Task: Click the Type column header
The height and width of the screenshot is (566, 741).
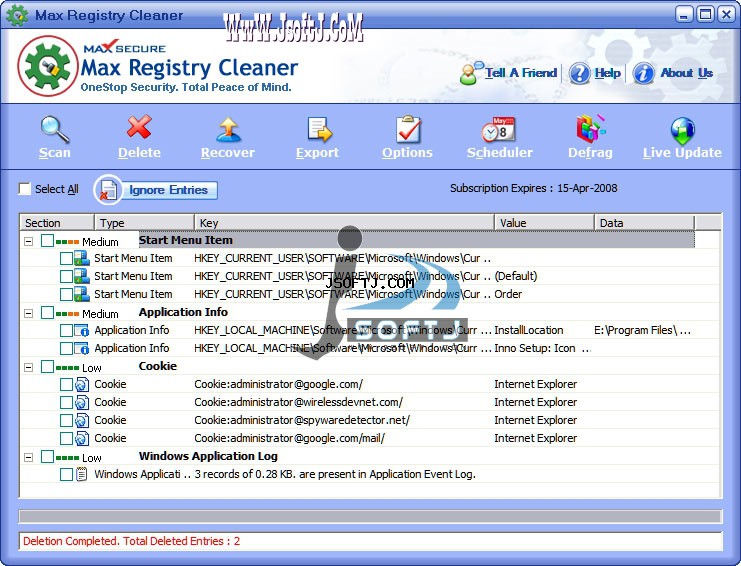Action: [144, 223]
